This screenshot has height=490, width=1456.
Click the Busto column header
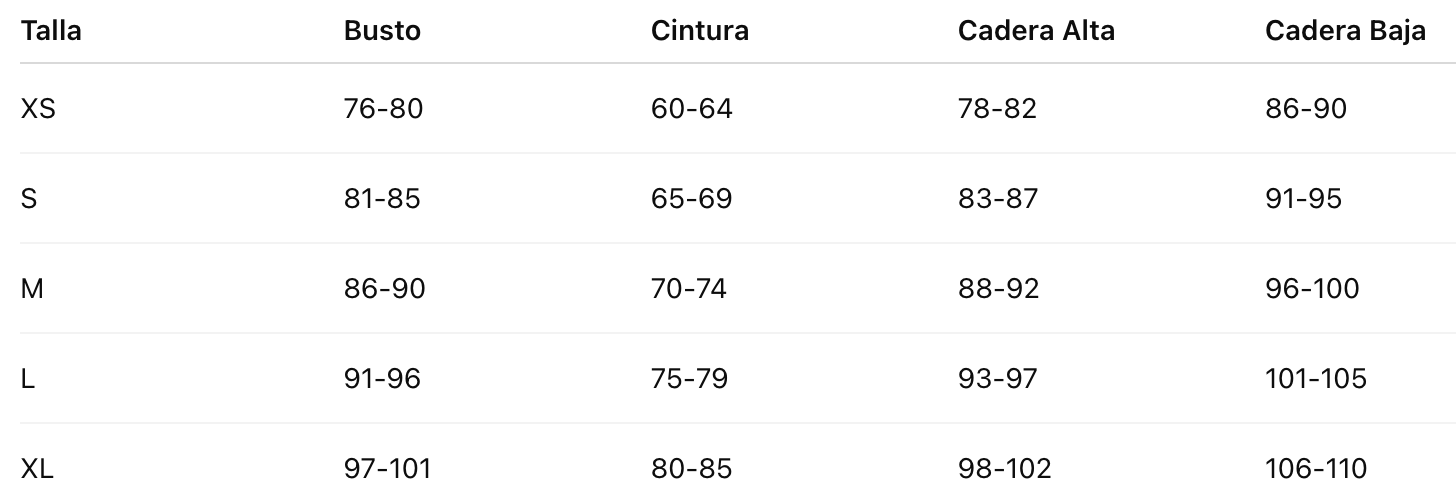(x=382, y=31)
